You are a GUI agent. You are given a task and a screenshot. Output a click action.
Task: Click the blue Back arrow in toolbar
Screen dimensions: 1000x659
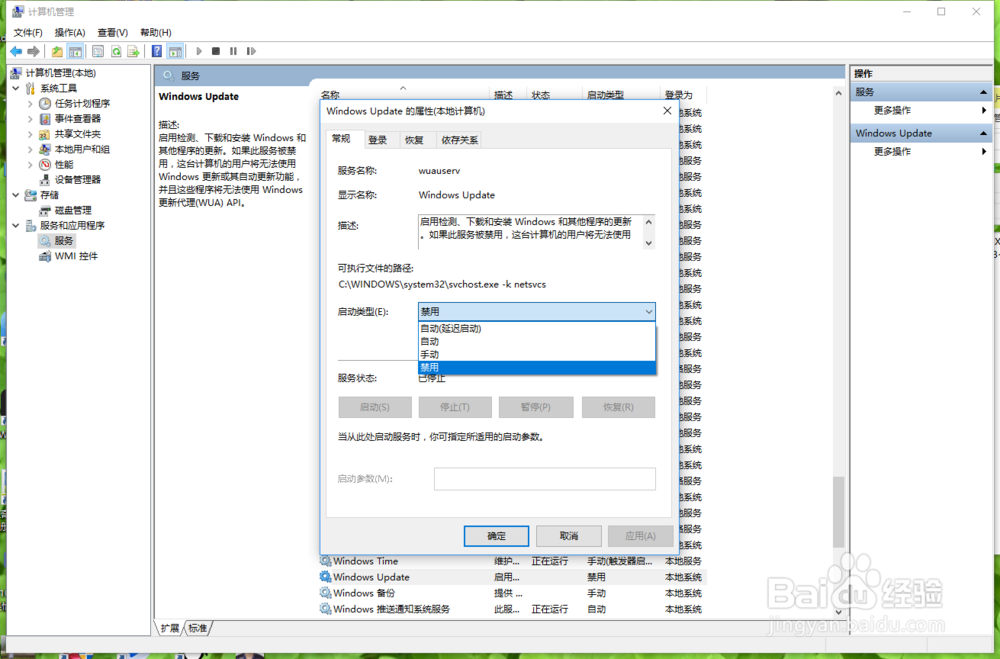point(16,51)
